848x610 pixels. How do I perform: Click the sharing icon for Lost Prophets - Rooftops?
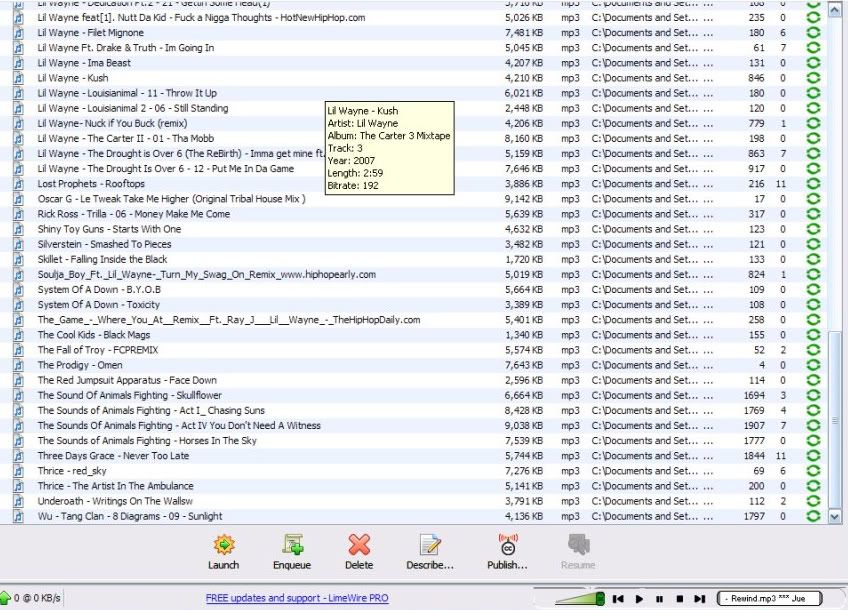(x=813, y=184)
